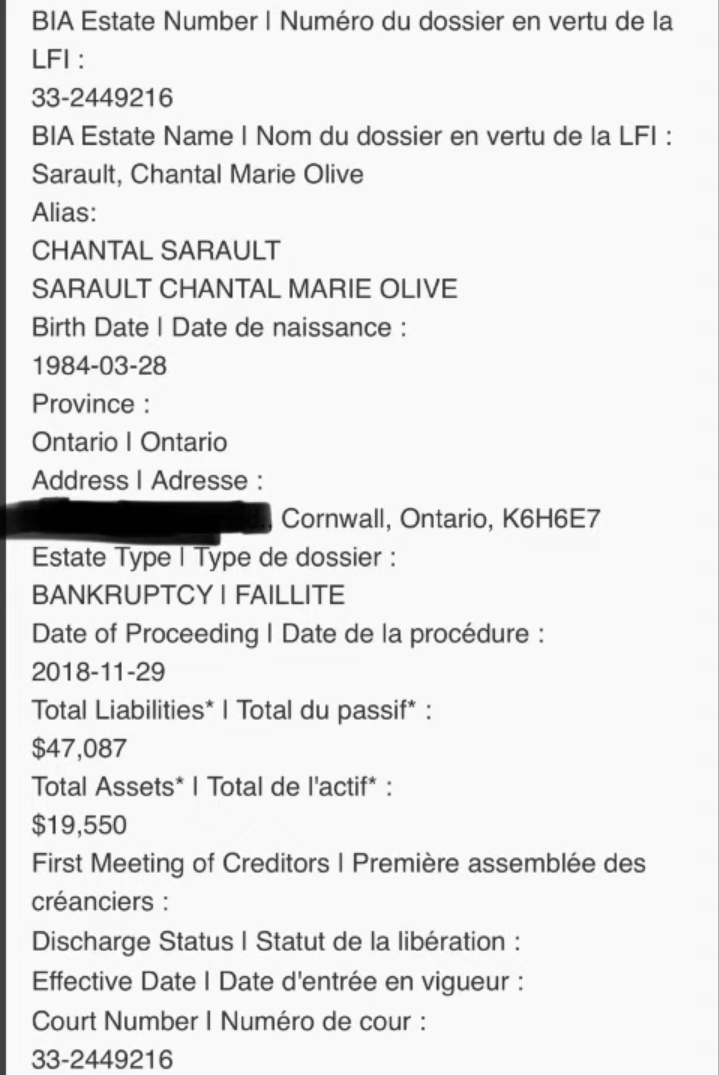The height and width of the screenshot is (1075, 719).
Task: Click the blacked-out redacted address bar
Action: tap(136, 518)
